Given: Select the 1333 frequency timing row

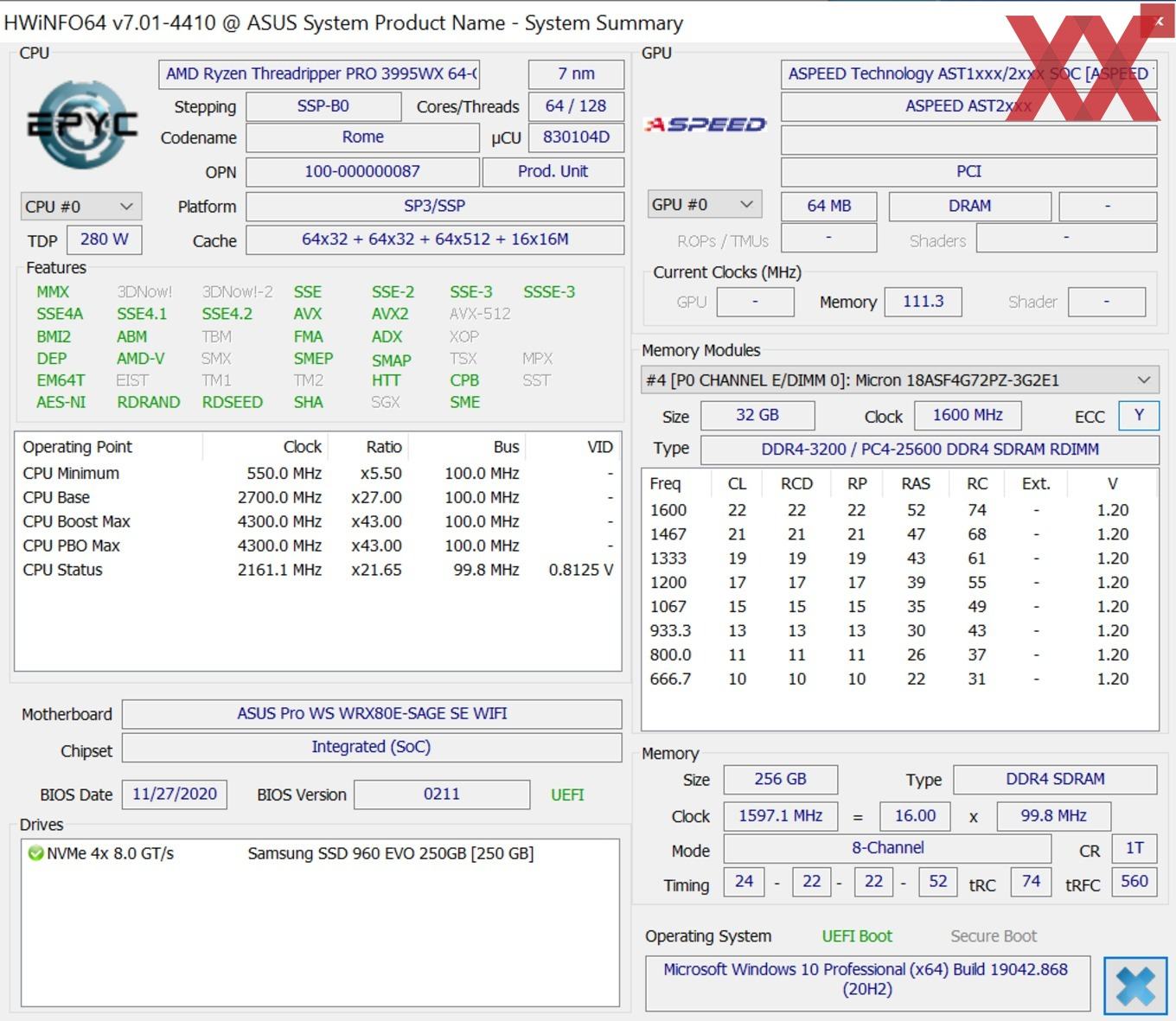Looking at the screenshot, I should [x=899, y=558].
